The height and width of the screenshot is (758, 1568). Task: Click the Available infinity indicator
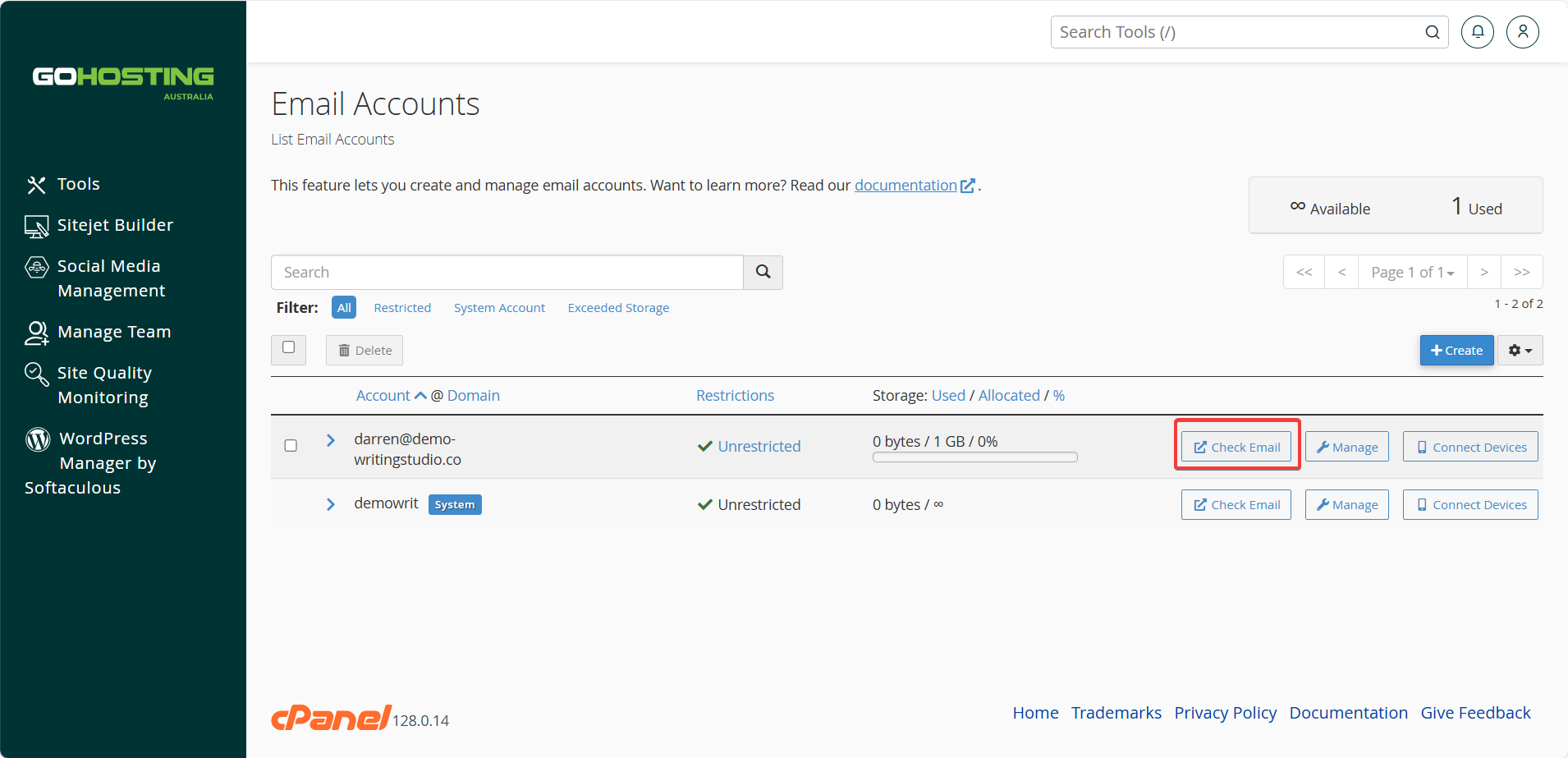click(1330, 208)
